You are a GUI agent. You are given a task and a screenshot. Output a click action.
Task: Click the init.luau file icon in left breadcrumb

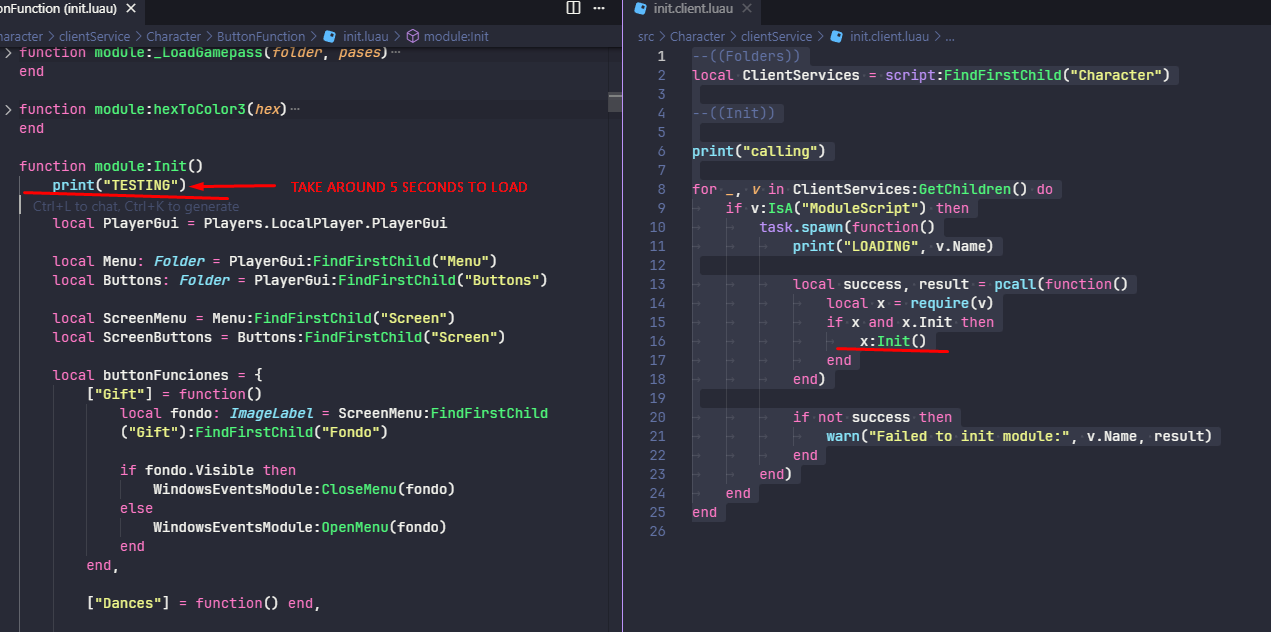pos(330,36)
